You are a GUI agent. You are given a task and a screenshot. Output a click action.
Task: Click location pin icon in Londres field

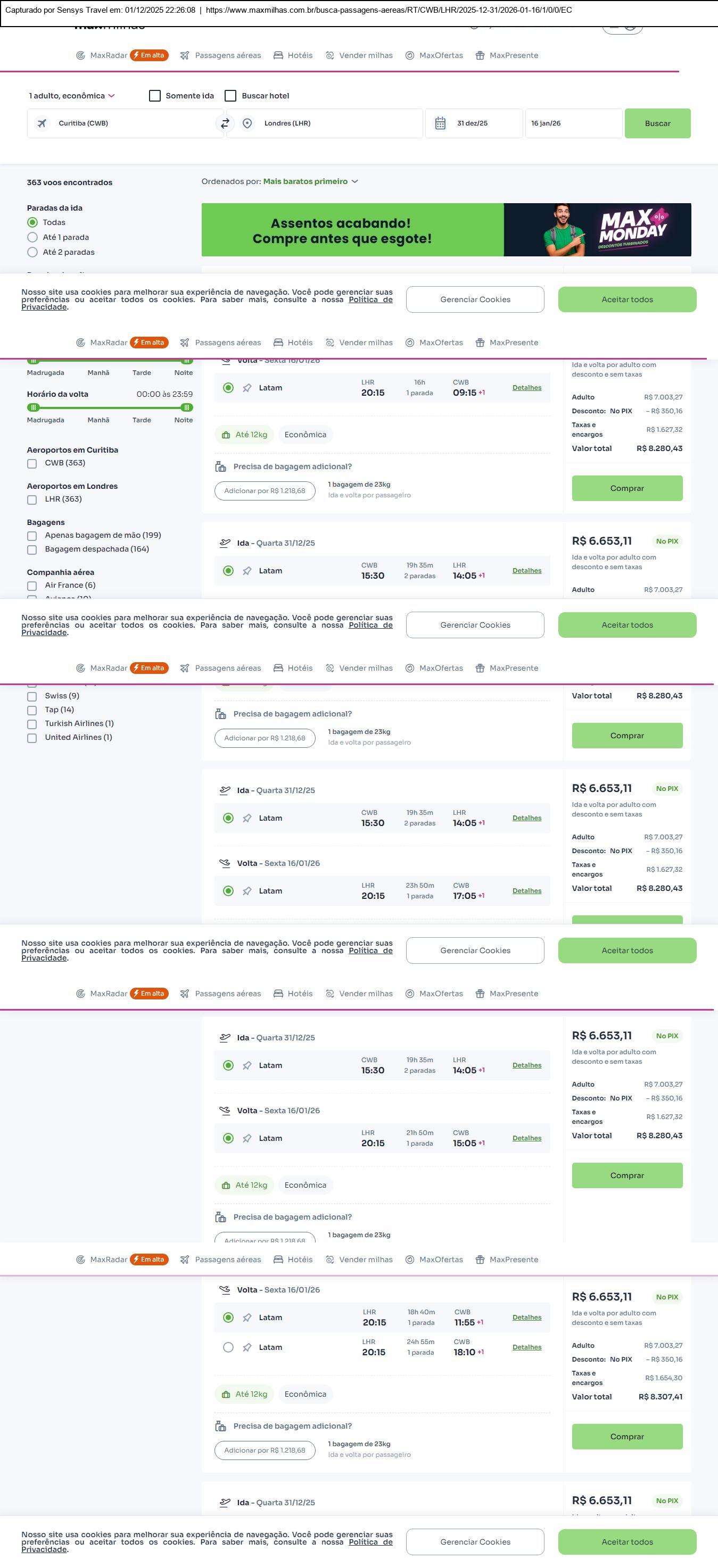pos(247,123)
